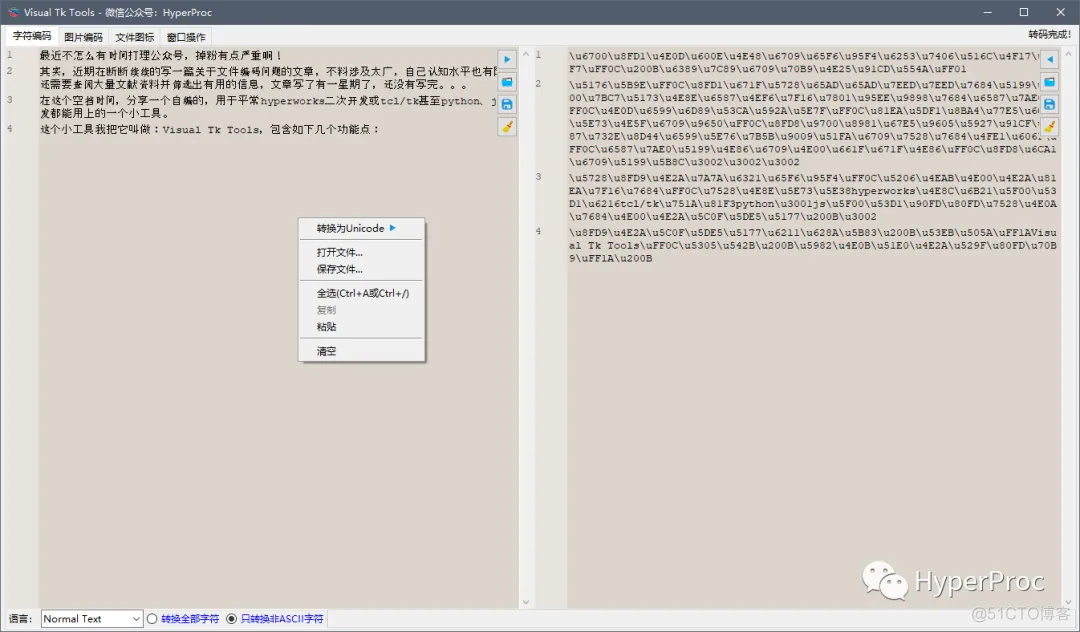Click the first line starting 最近不怎么有时间

tap(160, 56)
